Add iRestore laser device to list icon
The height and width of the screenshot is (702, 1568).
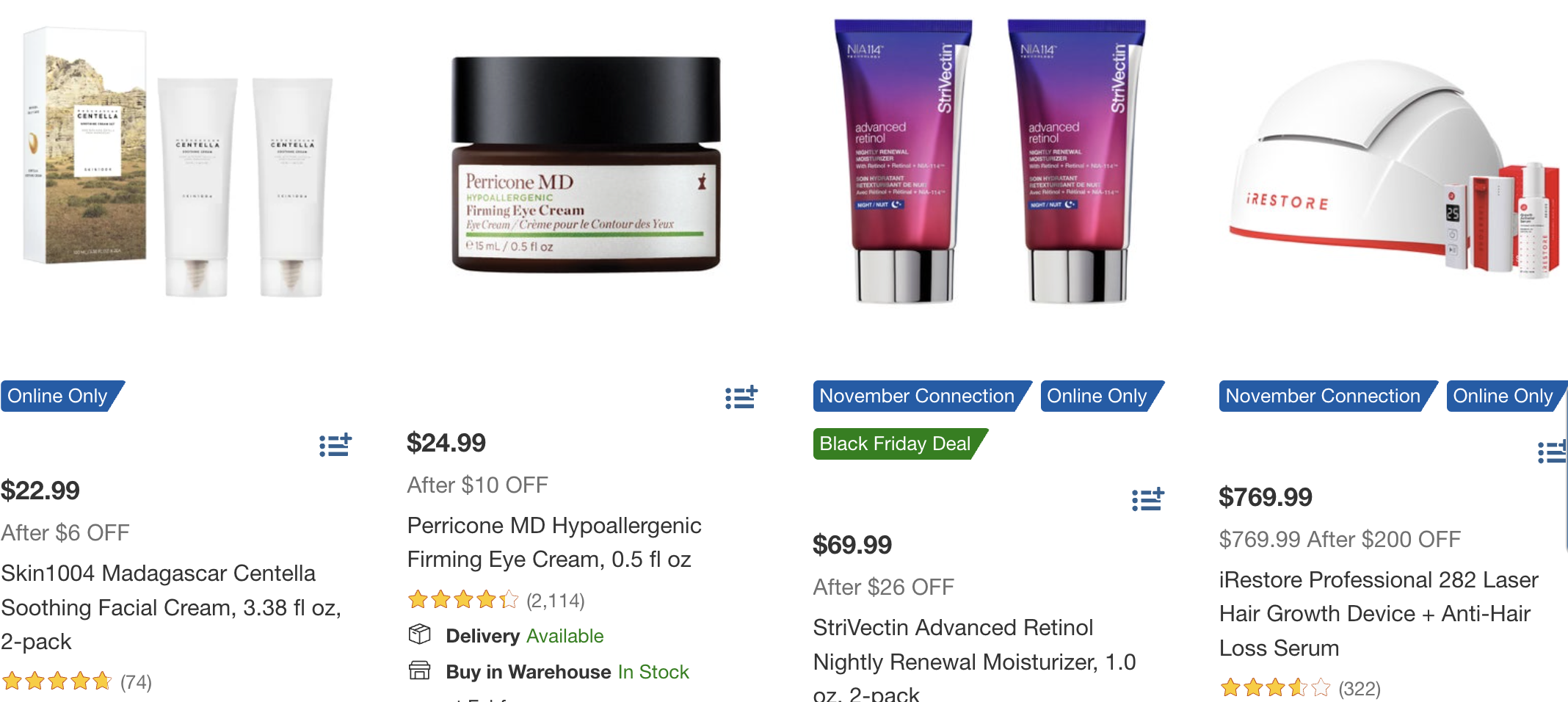coord(1552,452)
